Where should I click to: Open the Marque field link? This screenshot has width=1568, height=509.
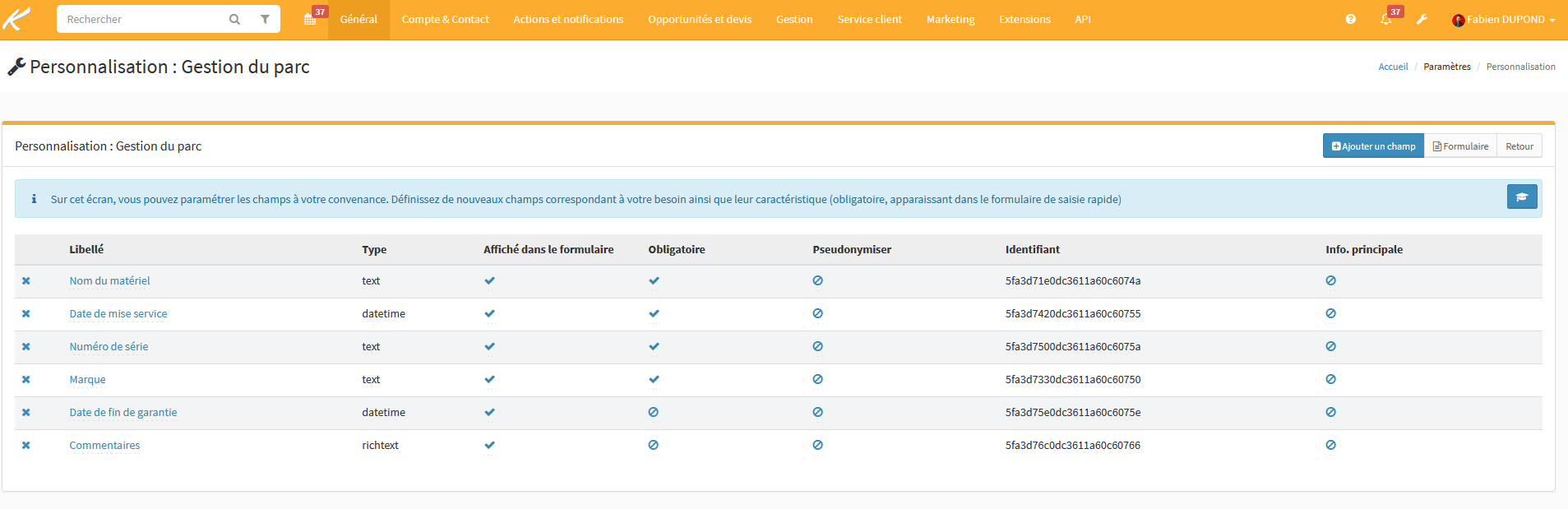tap(87, 379)
